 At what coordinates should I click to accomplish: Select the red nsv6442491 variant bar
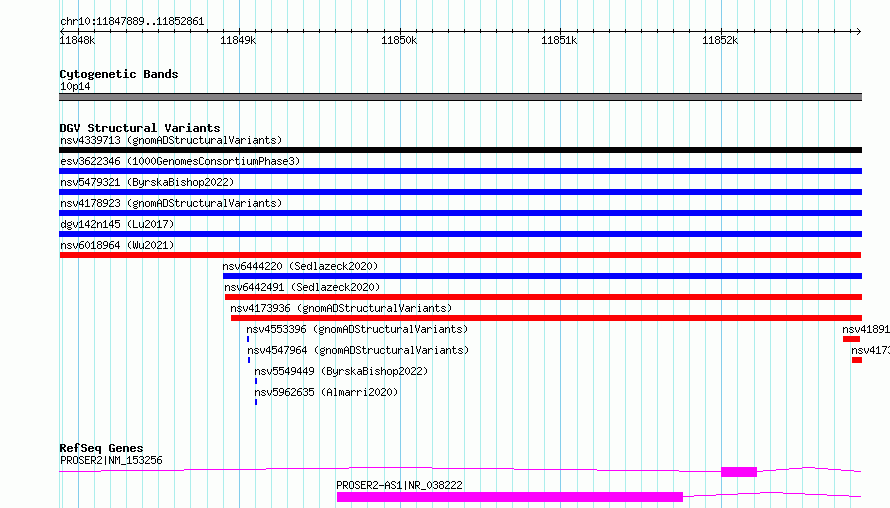[543, 297]
